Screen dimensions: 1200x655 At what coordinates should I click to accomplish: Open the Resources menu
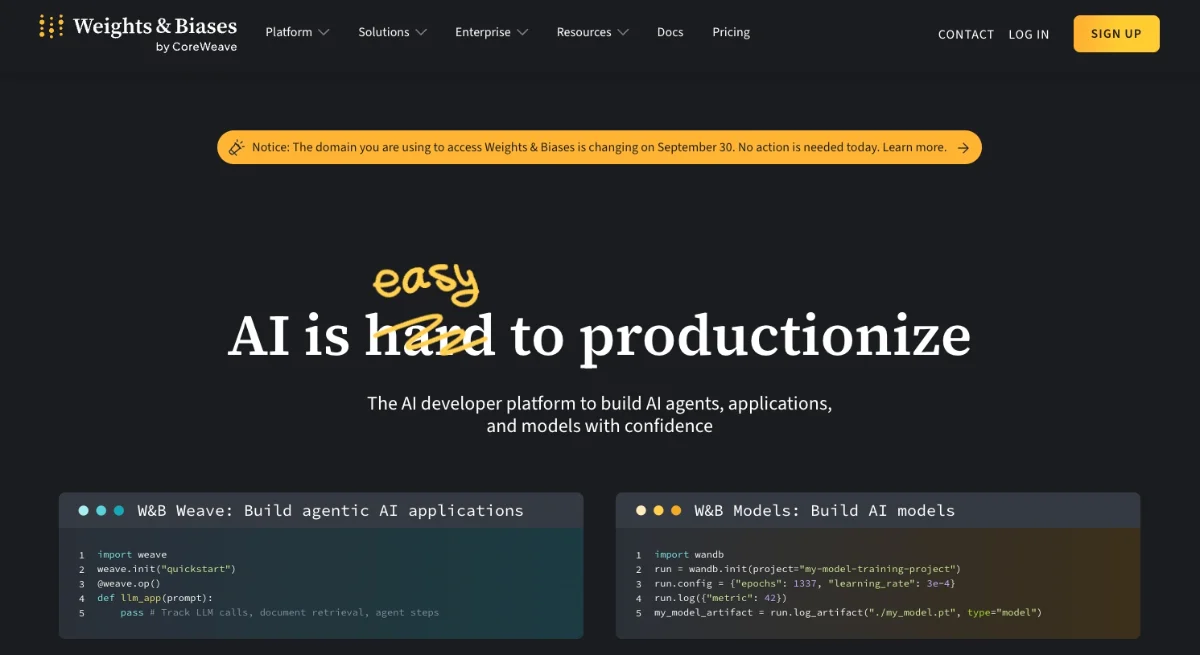click(x=592, y=32)
